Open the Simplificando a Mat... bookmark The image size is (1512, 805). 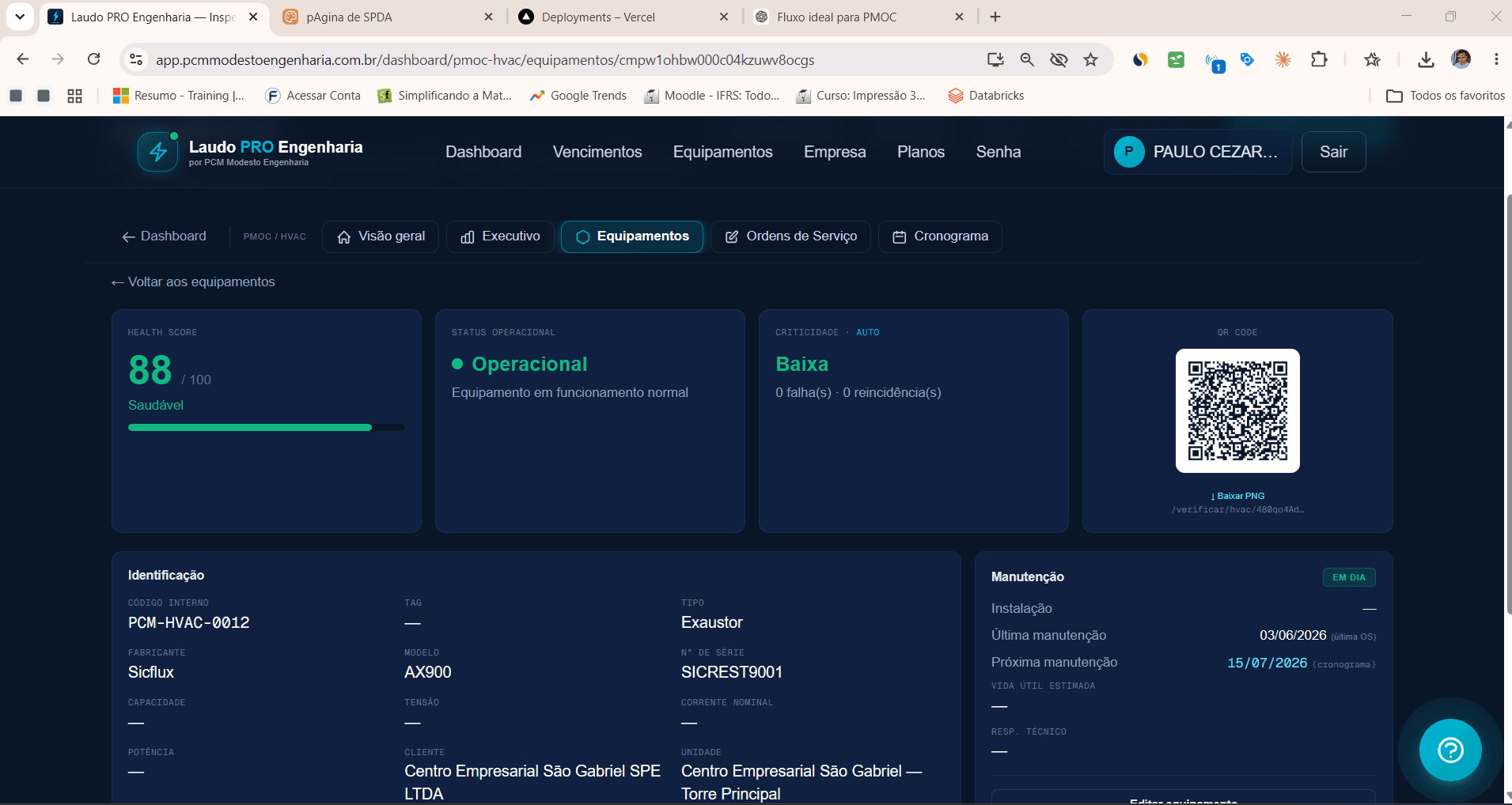445,96
